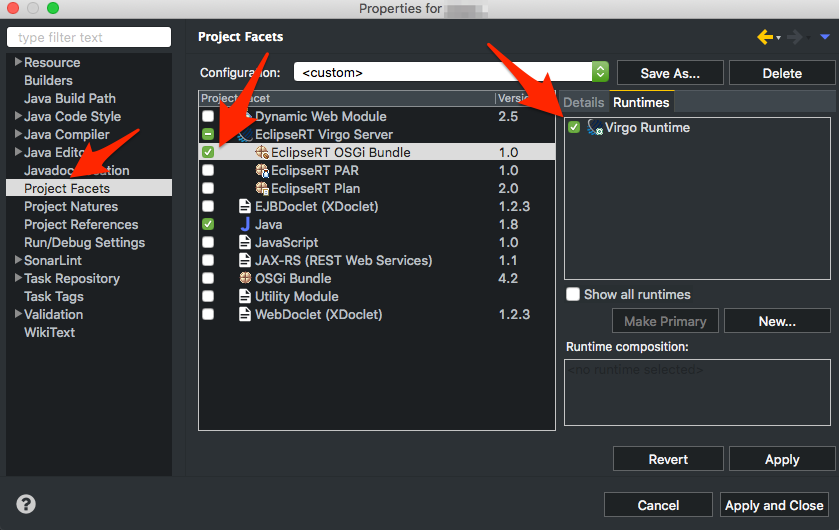Screen dimensions: 839x530
Task: Focus the type filter text field
Action: click(89, 37)
